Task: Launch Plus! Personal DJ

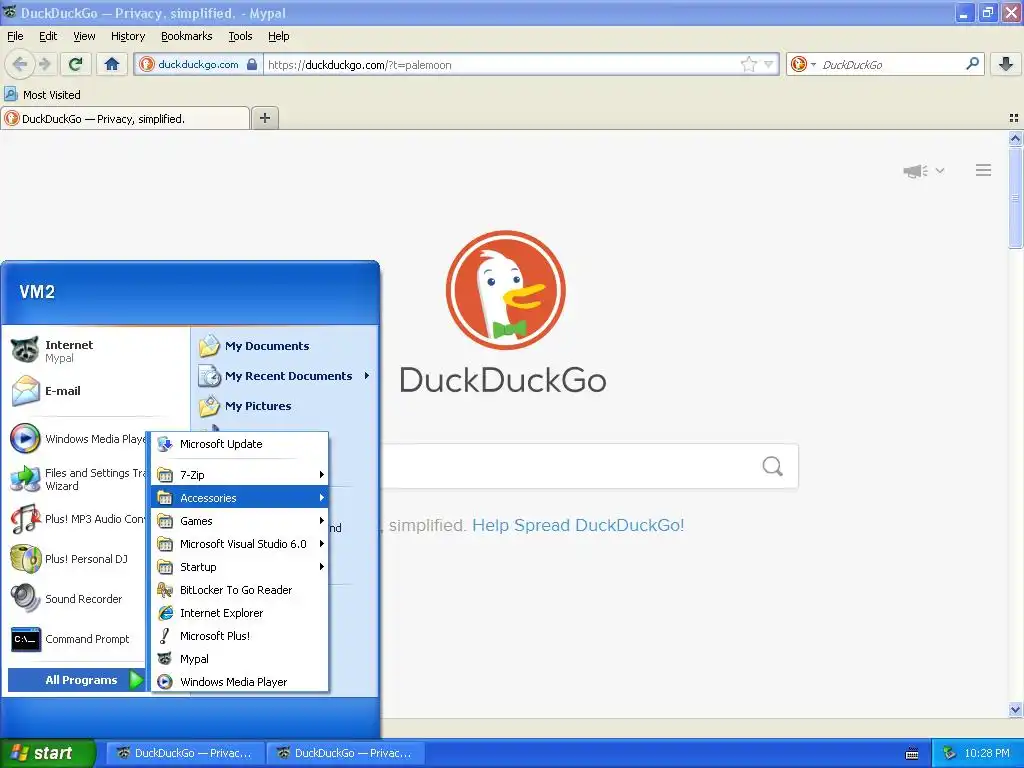Action: (78, 559)
